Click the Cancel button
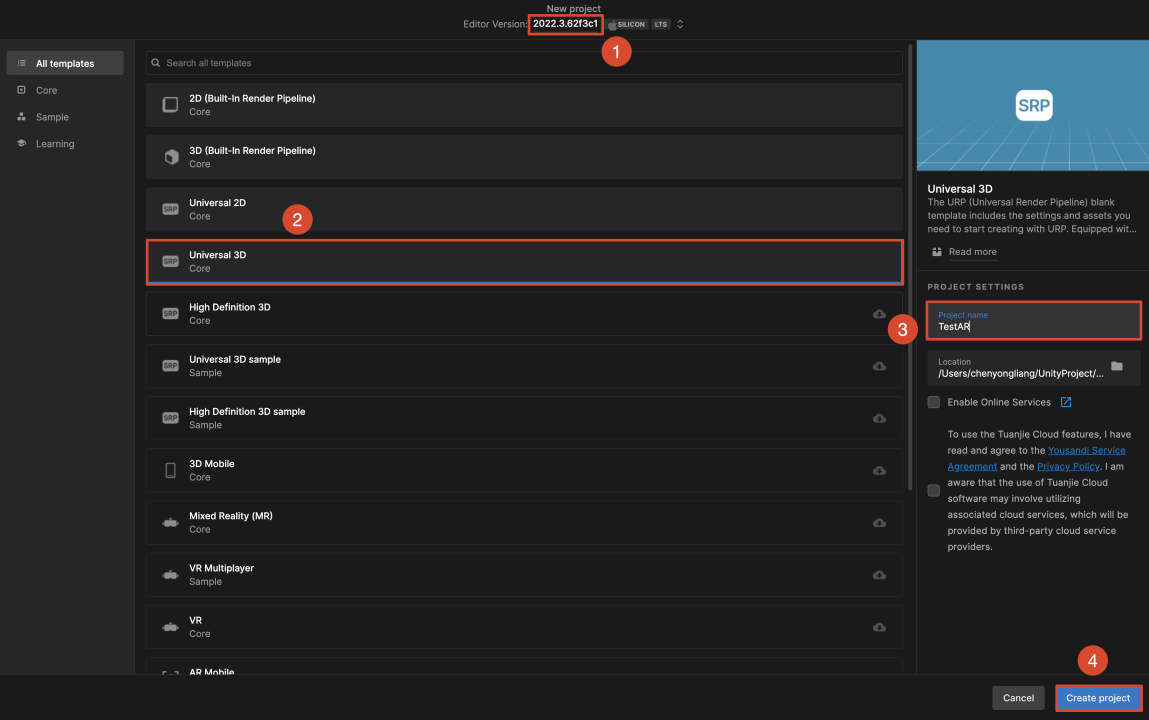Viewport: 1149px width, 720px height. [1018, 698]
